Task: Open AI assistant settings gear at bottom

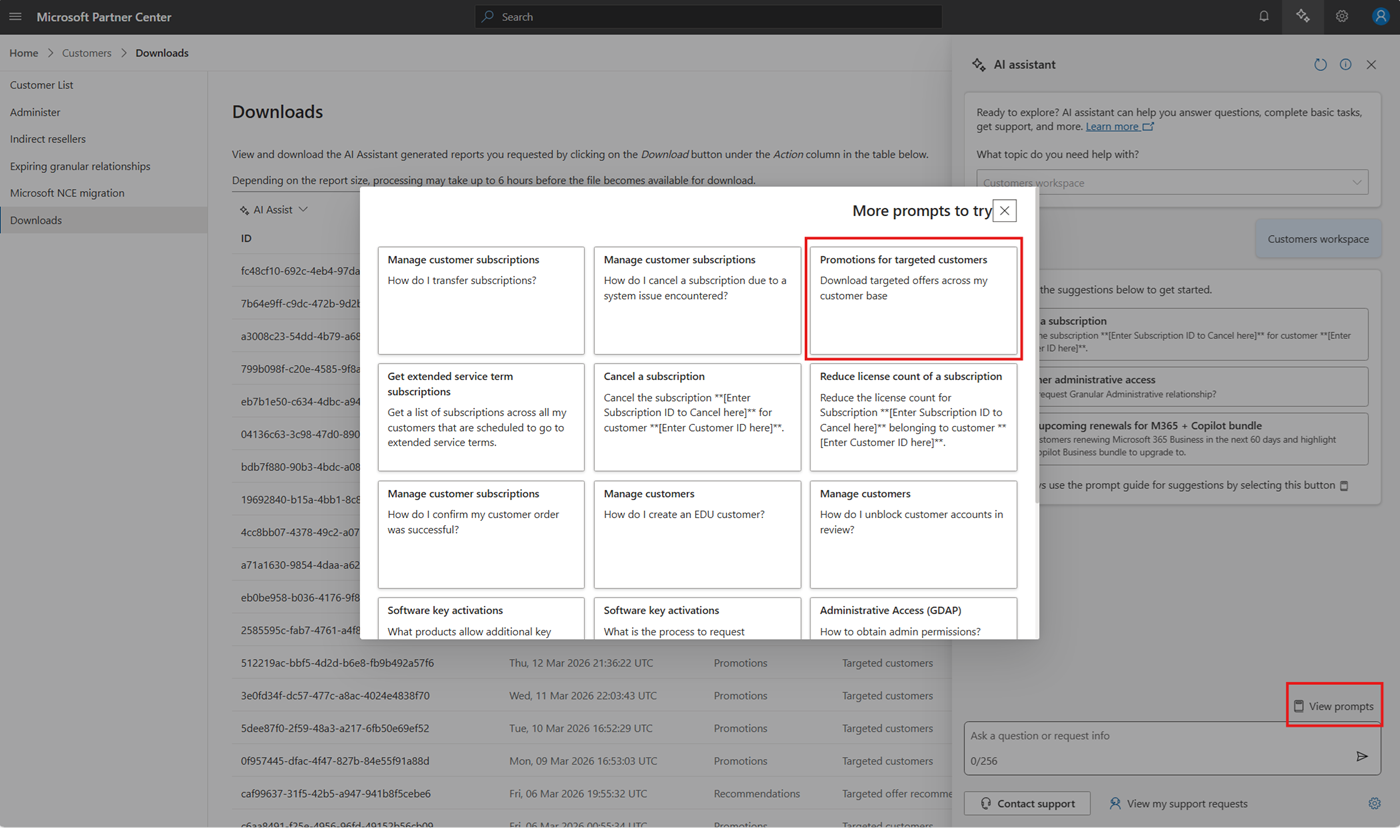Action: point(1374,803)
